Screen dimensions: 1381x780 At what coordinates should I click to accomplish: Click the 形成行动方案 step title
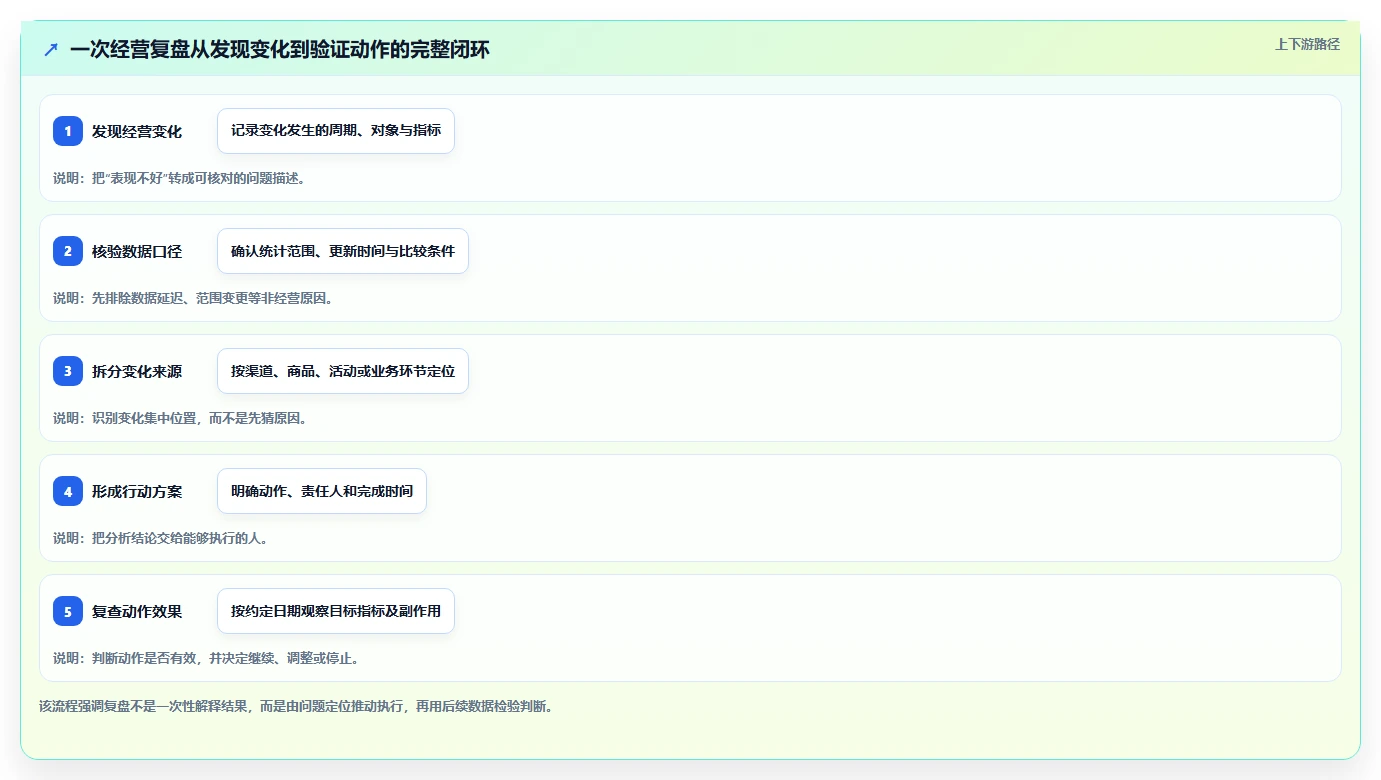pos(137,491)
